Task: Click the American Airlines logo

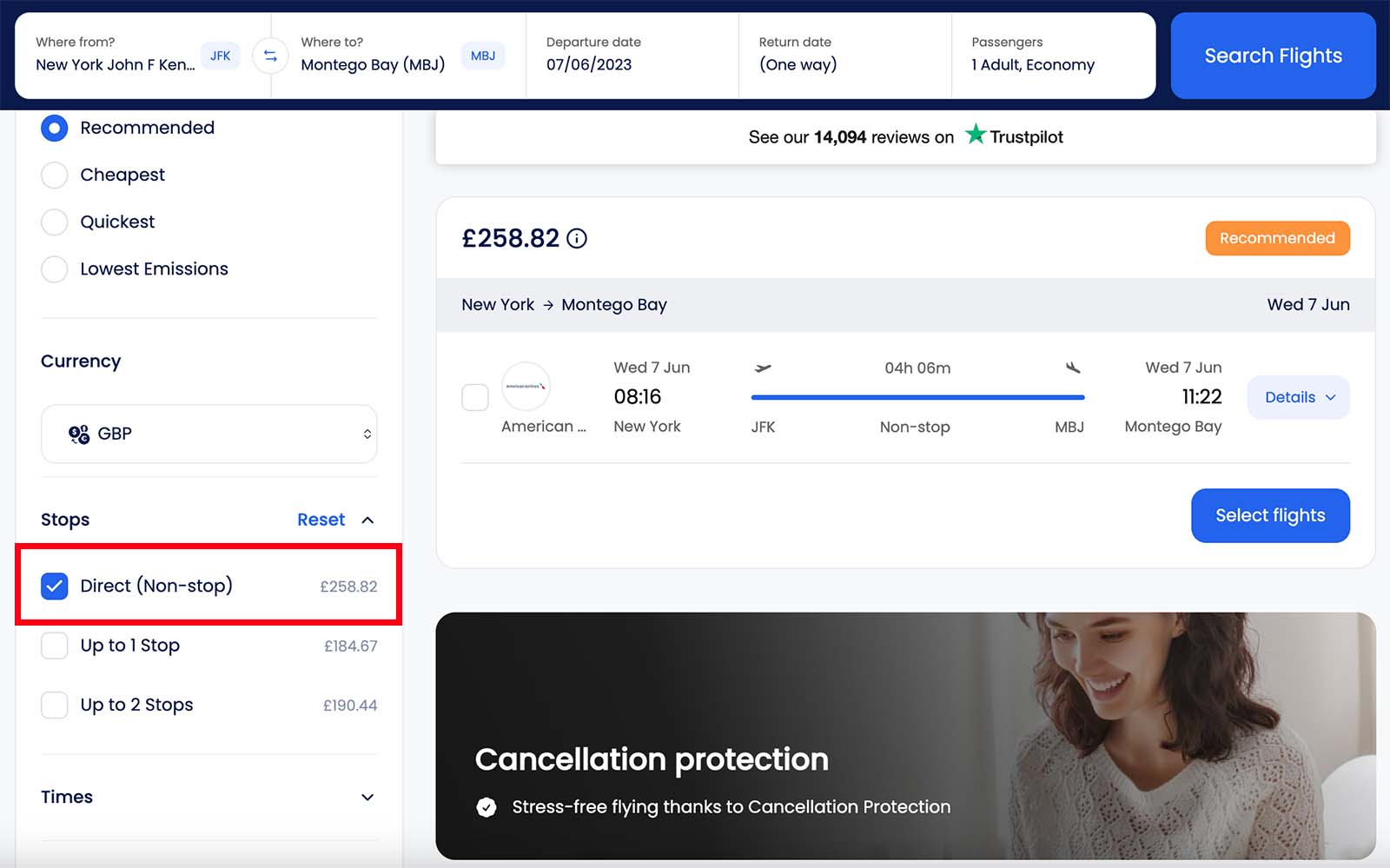Action: click(526, 386)
